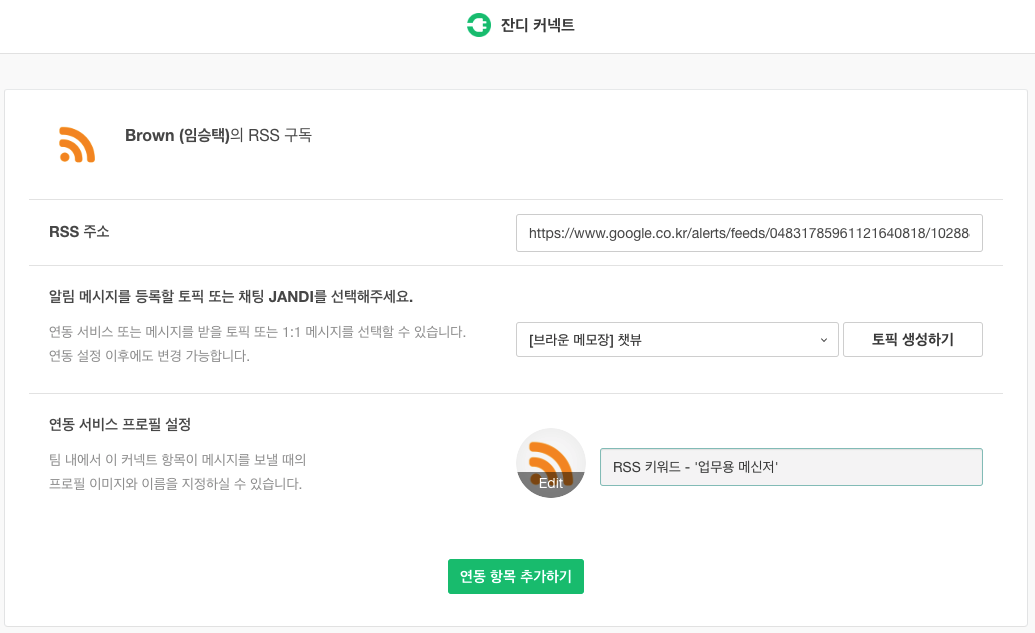Click the 팀 내에서 이 커넥트 항목이 description
1035x633 pixels.
coord(177,459)
